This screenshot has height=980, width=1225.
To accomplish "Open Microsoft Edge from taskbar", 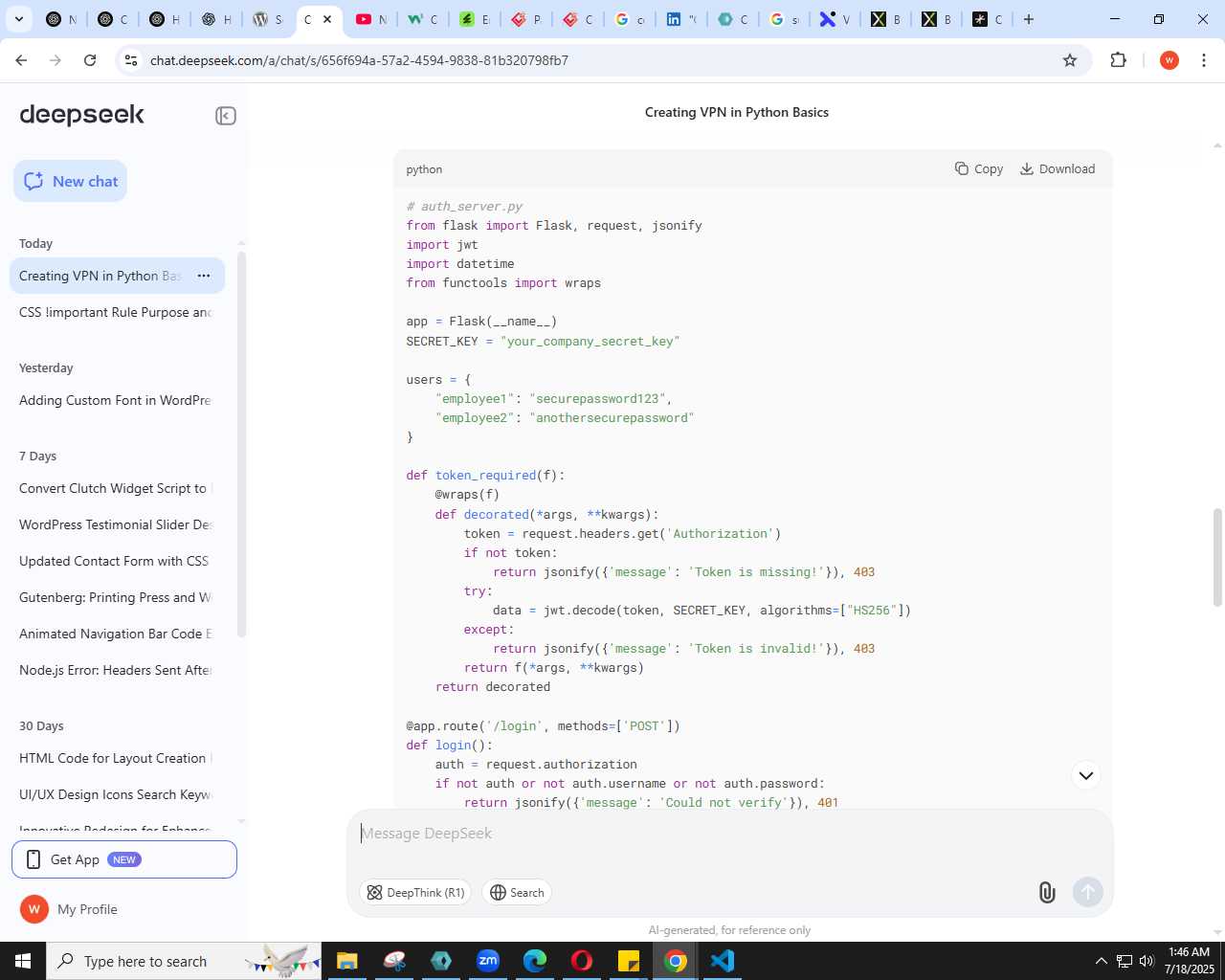I will click(535, 961).
